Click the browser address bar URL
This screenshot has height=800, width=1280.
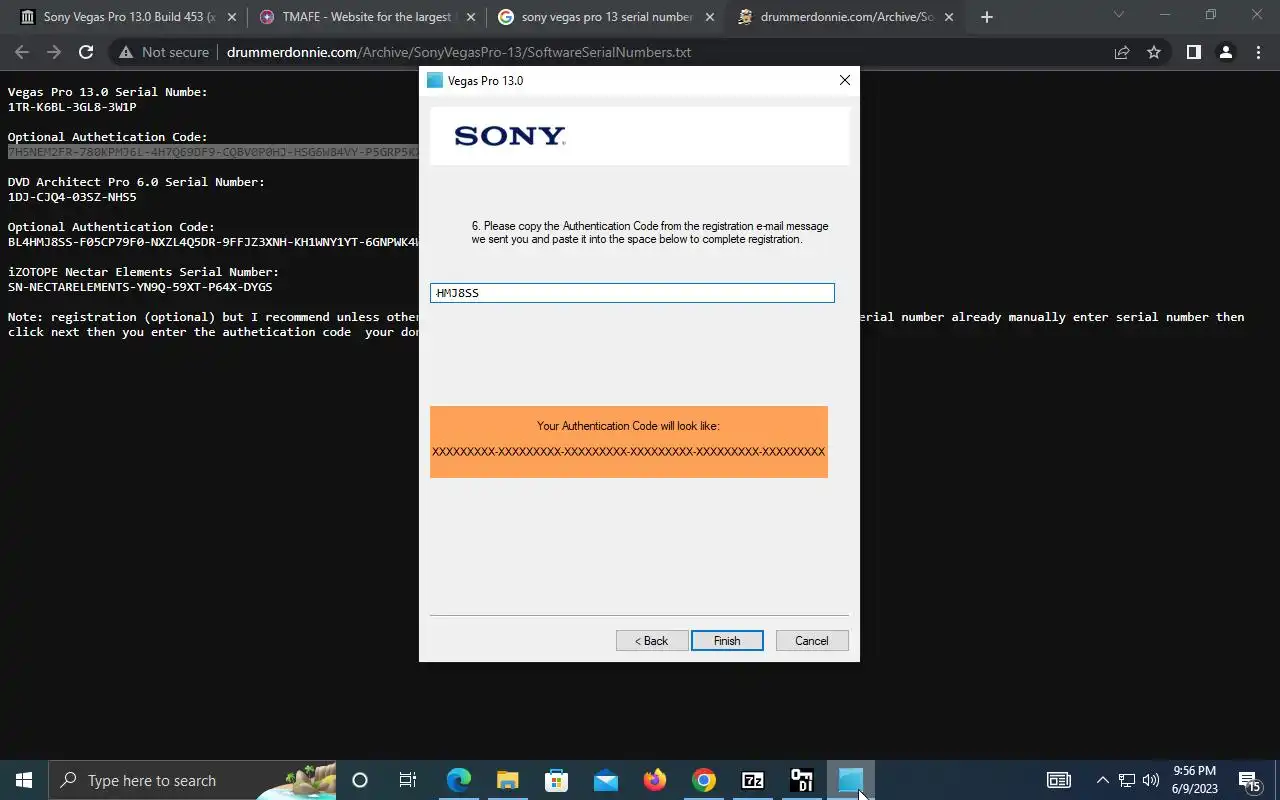[x=458, y=52]
